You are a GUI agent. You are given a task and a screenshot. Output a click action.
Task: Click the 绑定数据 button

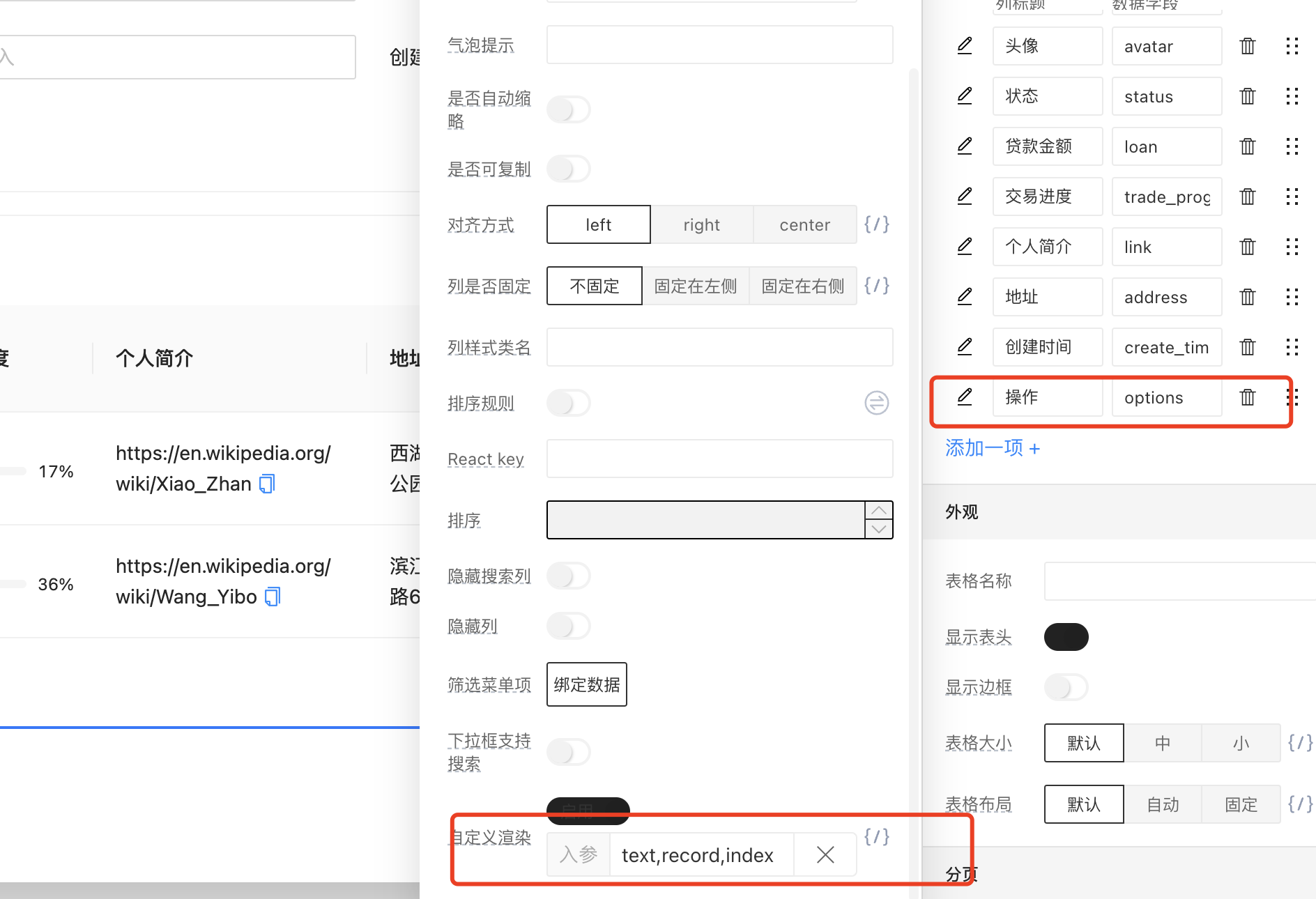tap(587, 684)
